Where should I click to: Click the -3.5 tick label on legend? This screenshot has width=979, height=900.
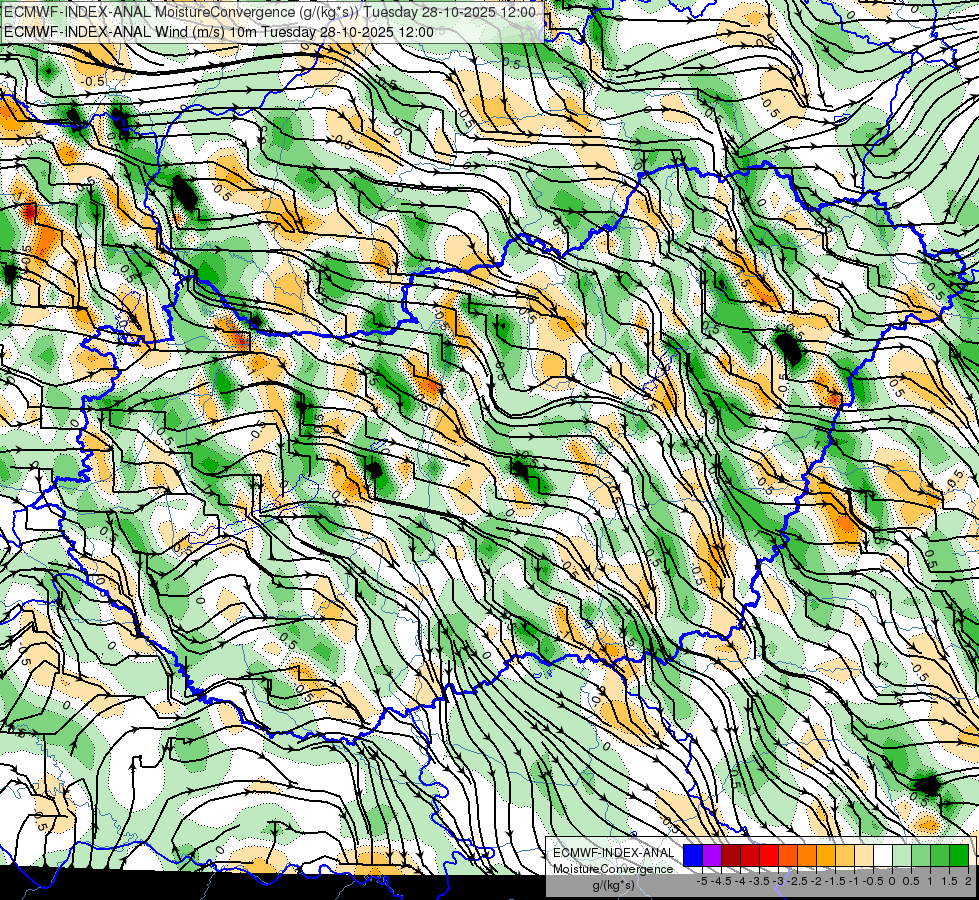[761, 881]
